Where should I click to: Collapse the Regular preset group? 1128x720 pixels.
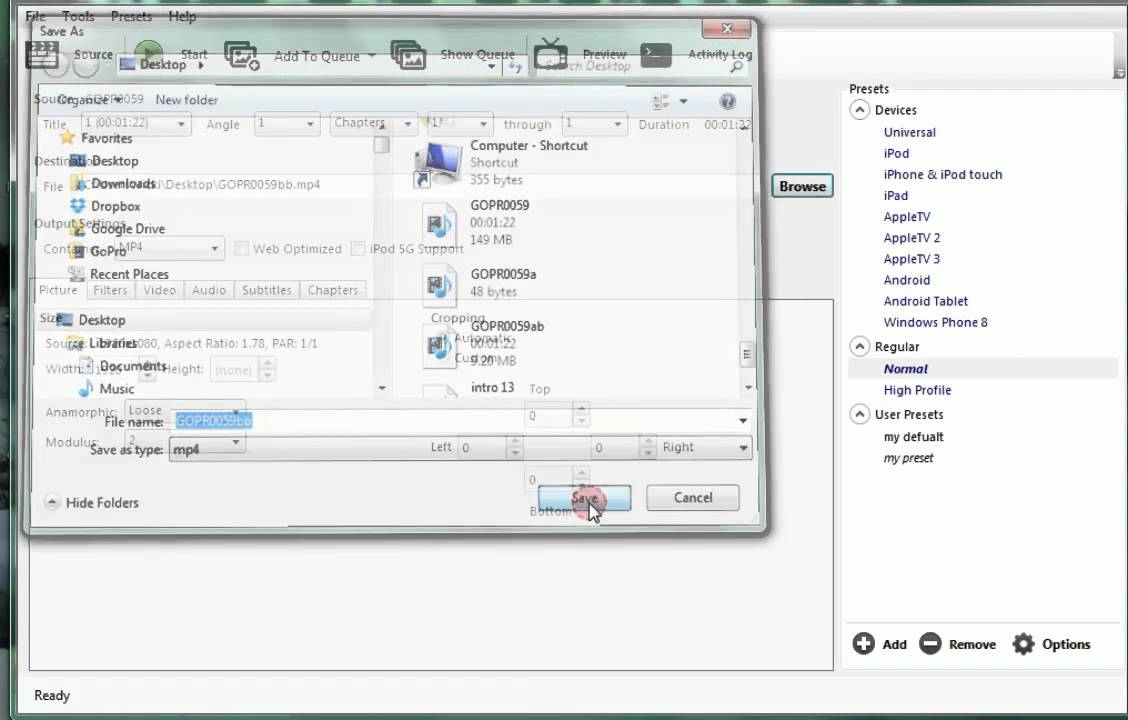859,347
